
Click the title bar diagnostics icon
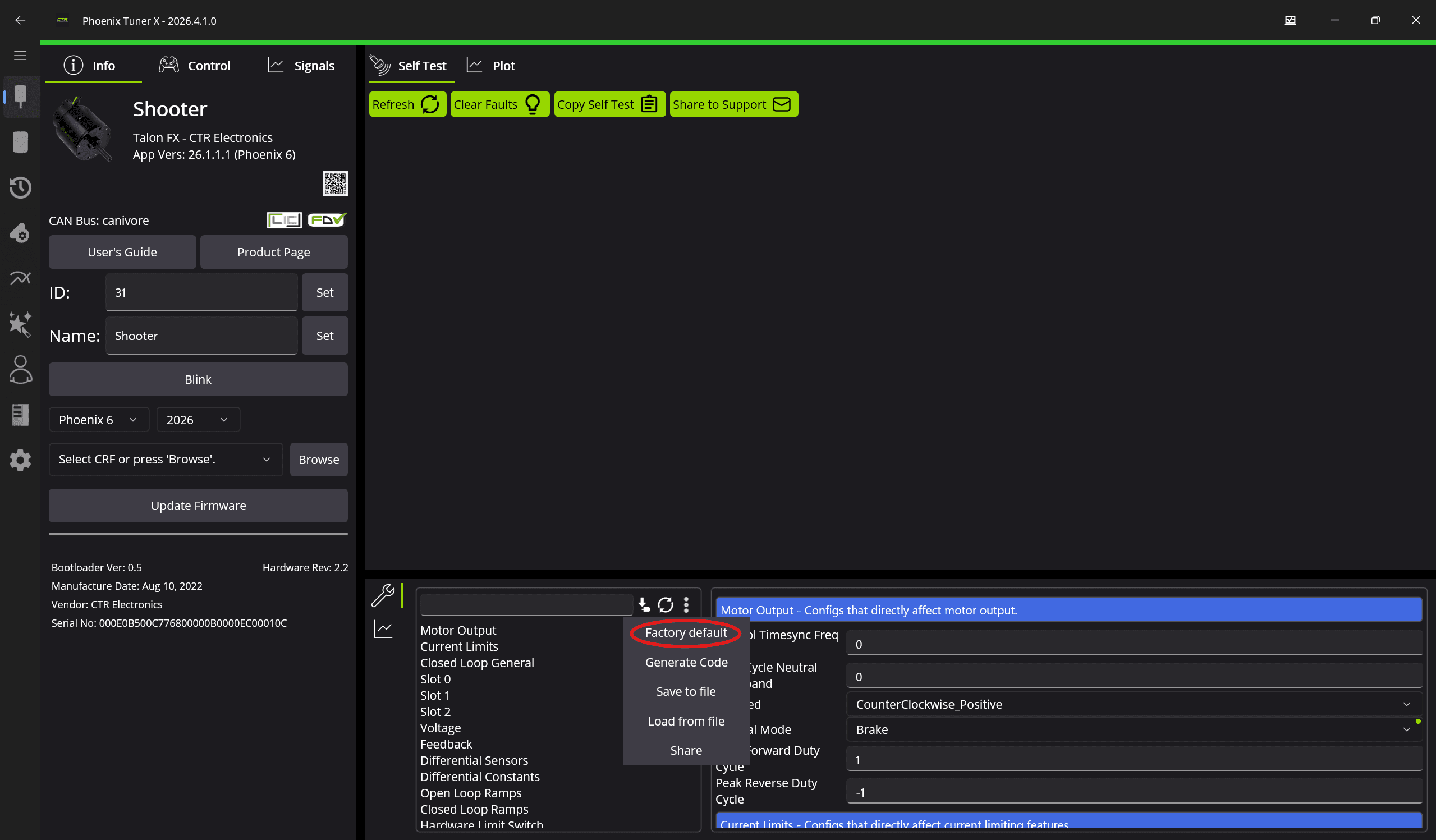point(1291,21)
